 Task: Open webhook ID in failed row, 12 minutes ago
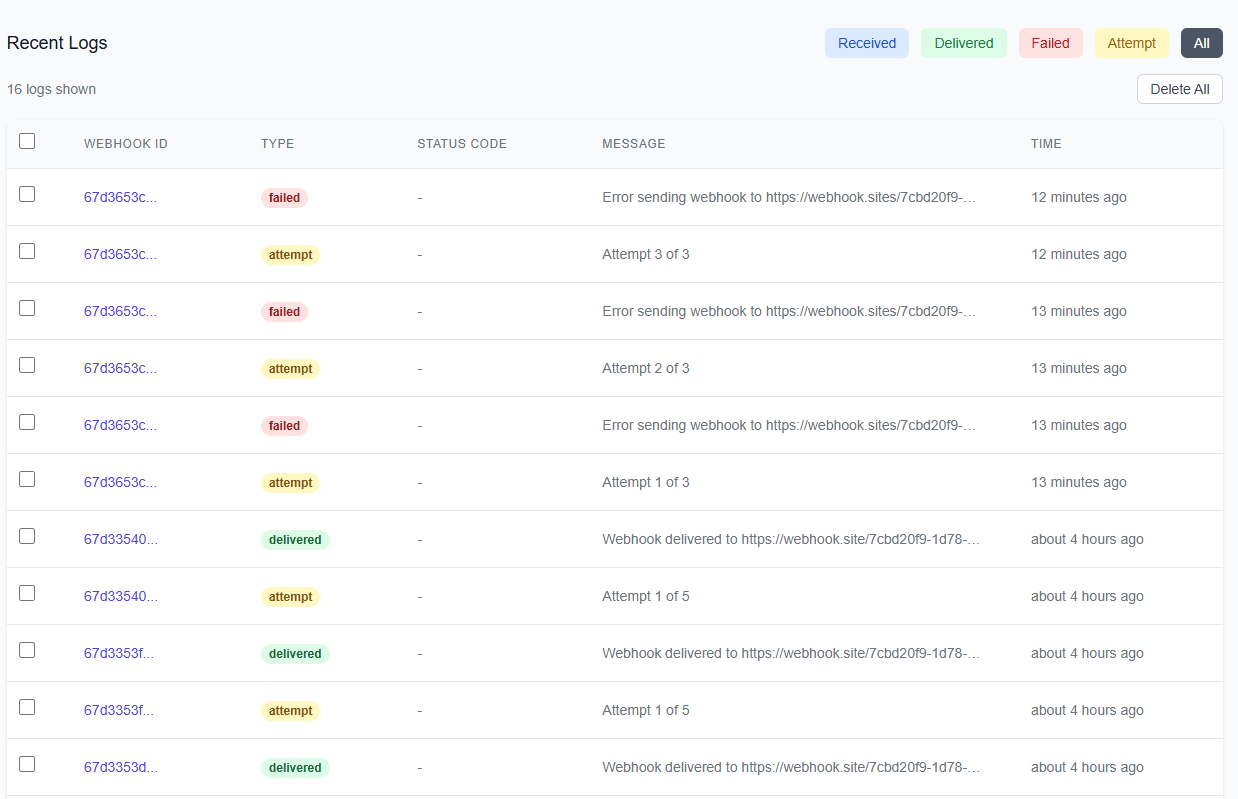click(x=120, y=197)
